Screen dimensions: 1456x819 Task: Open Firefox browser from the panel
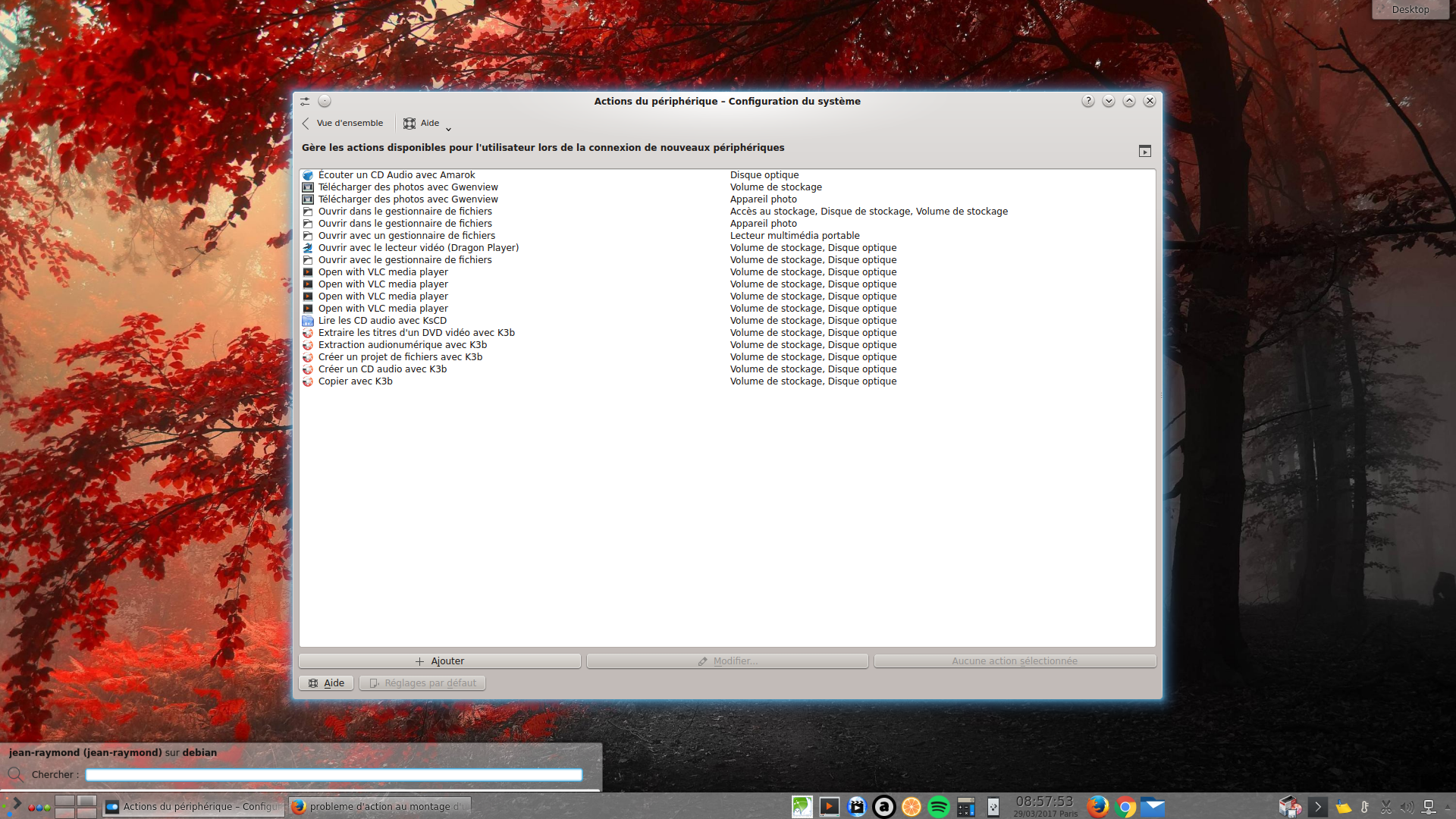pyautogui.click(x=1097, y=807)
